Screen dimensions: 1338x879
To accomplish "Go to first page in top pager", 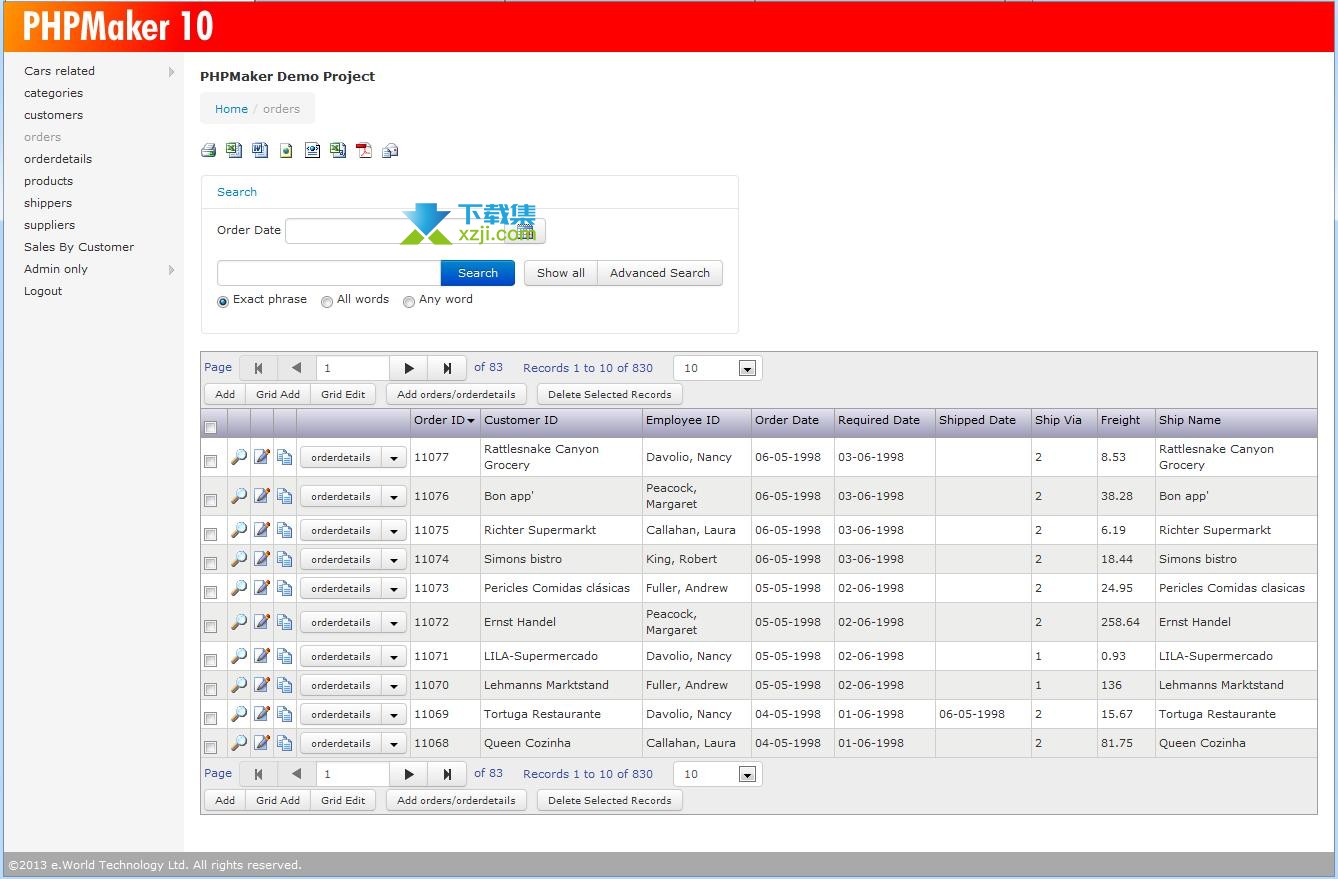I will 258,368.
